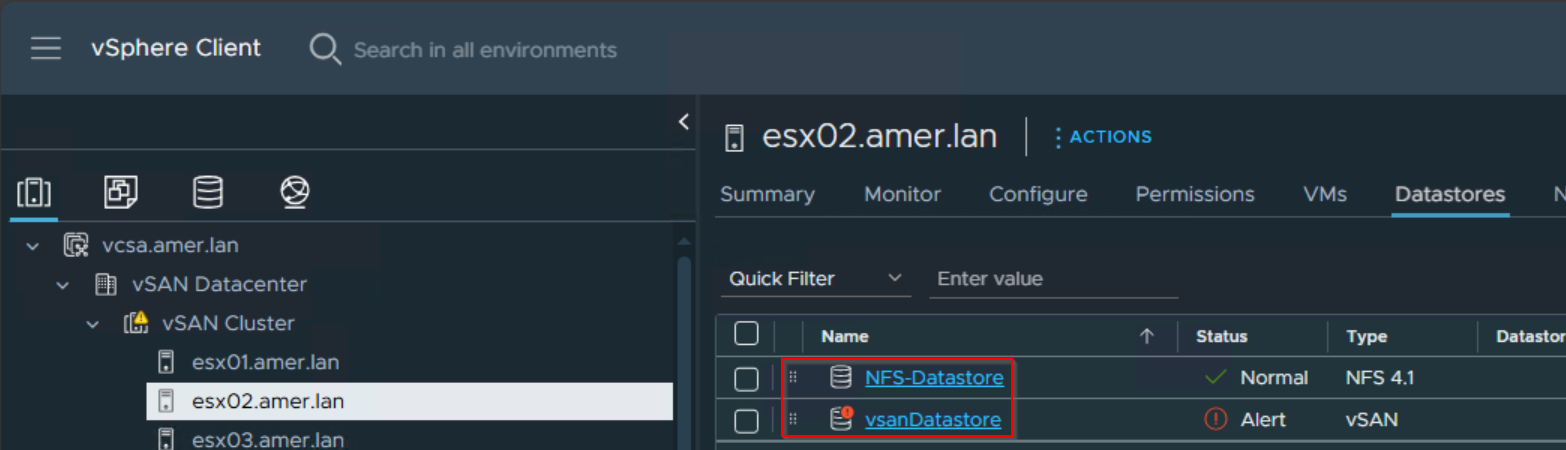Image resolution: width=1566 pixels, height=450 pixels.
Task: Switch to the Permissions tab
Action: 1195,194
